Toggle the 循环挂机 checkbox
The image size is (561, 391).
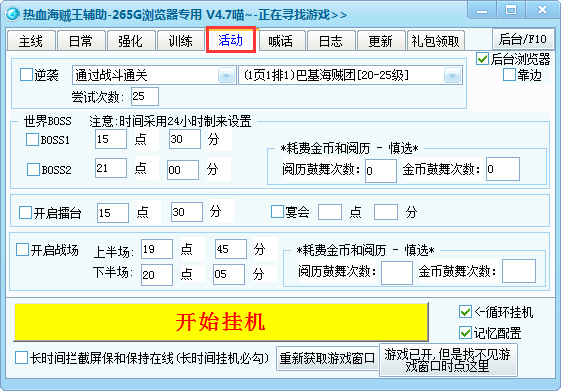click(x=465, y=312)
